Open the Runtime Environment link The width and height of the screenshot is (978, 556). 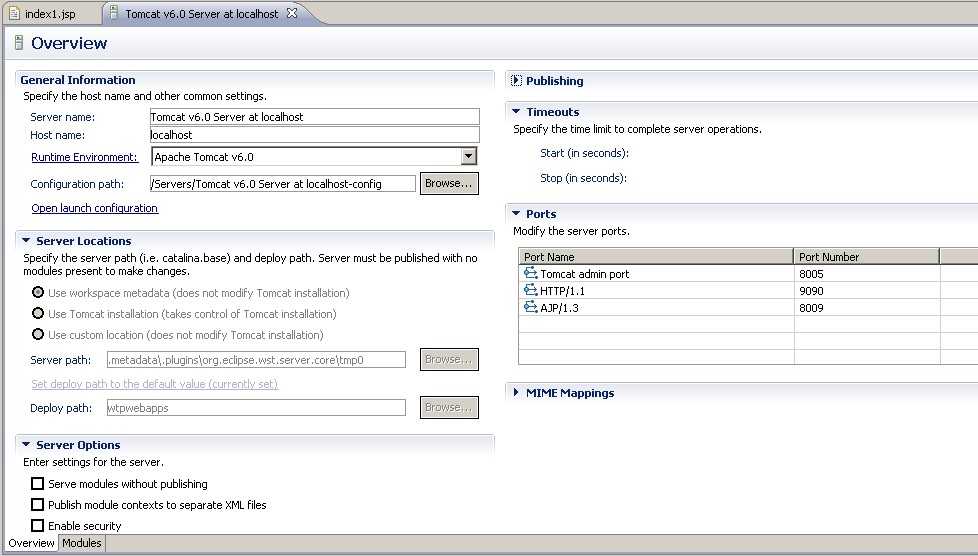point(84,157)
